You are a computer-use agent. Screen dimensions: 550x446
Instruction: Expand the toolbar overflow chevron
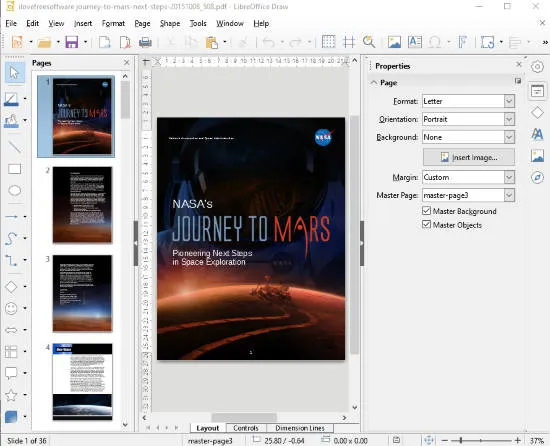(x=545, y=42)
